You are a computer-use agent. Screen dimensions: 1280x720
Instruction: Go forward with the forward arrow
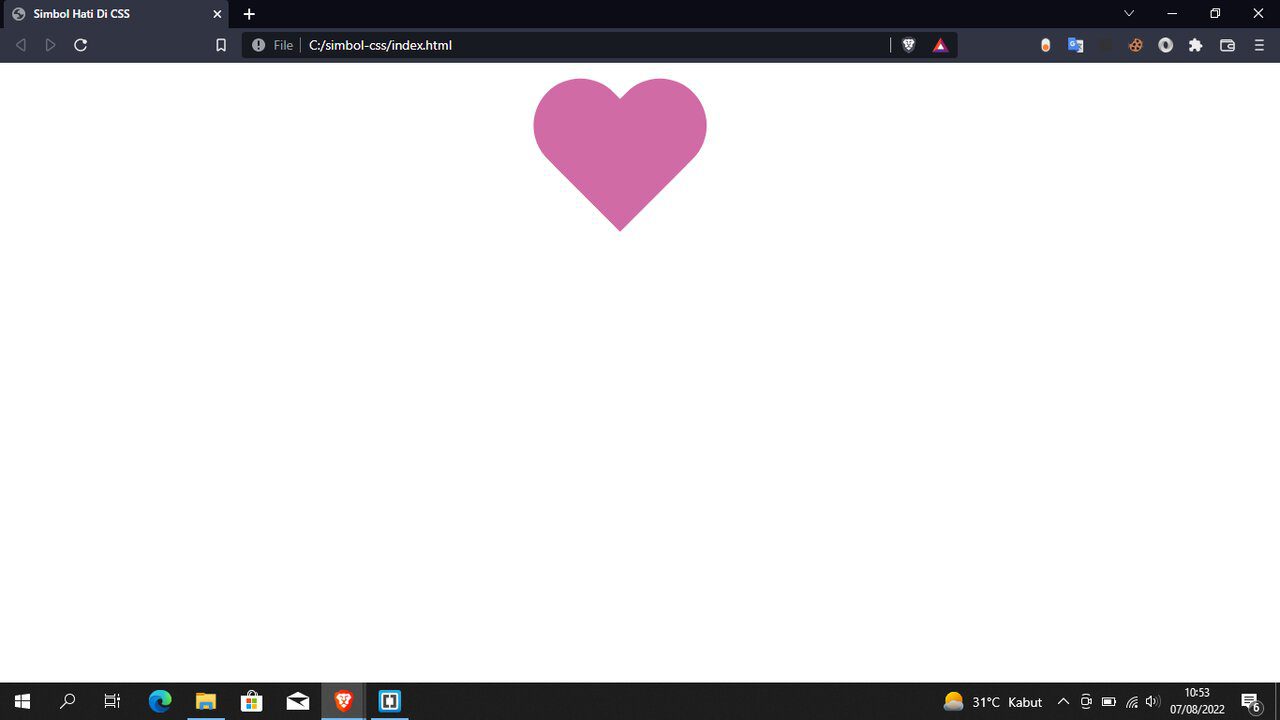click(x=50, y=45)
